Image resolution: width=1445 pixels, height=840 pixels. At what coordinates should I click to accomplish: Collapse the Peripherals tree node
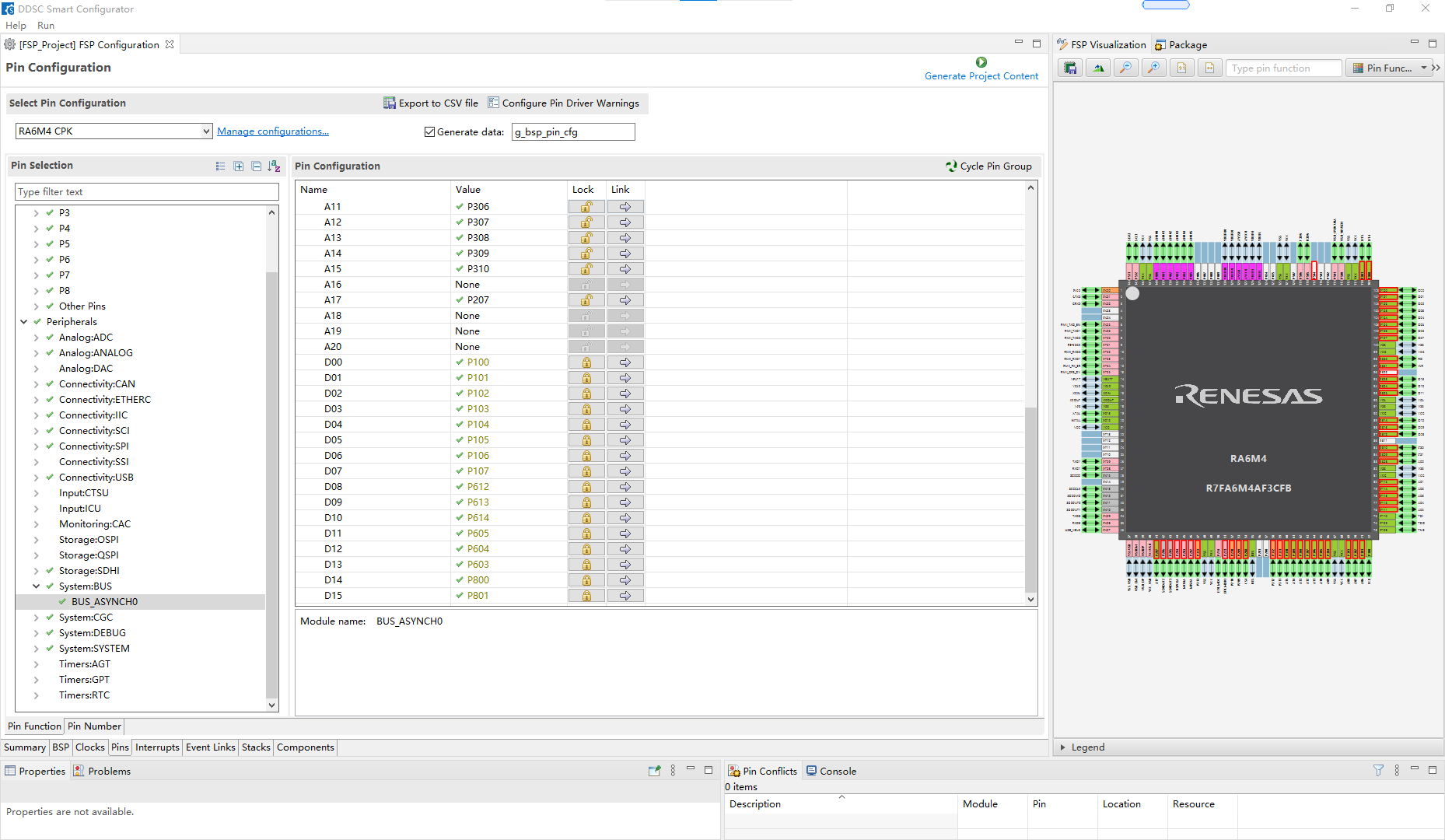click(24, 322)
